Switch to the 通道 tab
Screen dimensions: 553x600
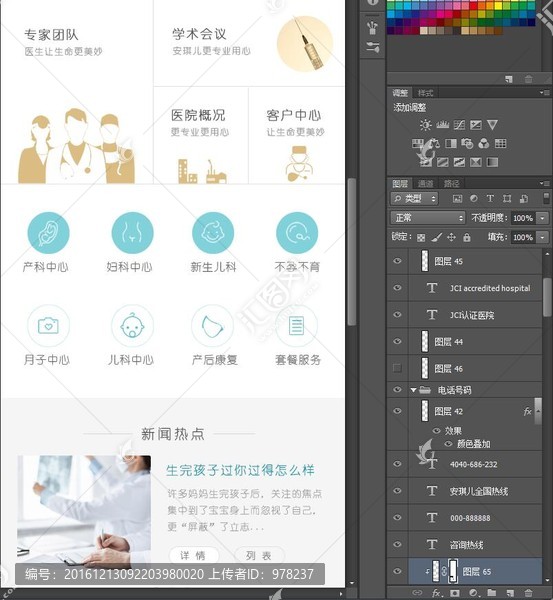tap(425, 184)
